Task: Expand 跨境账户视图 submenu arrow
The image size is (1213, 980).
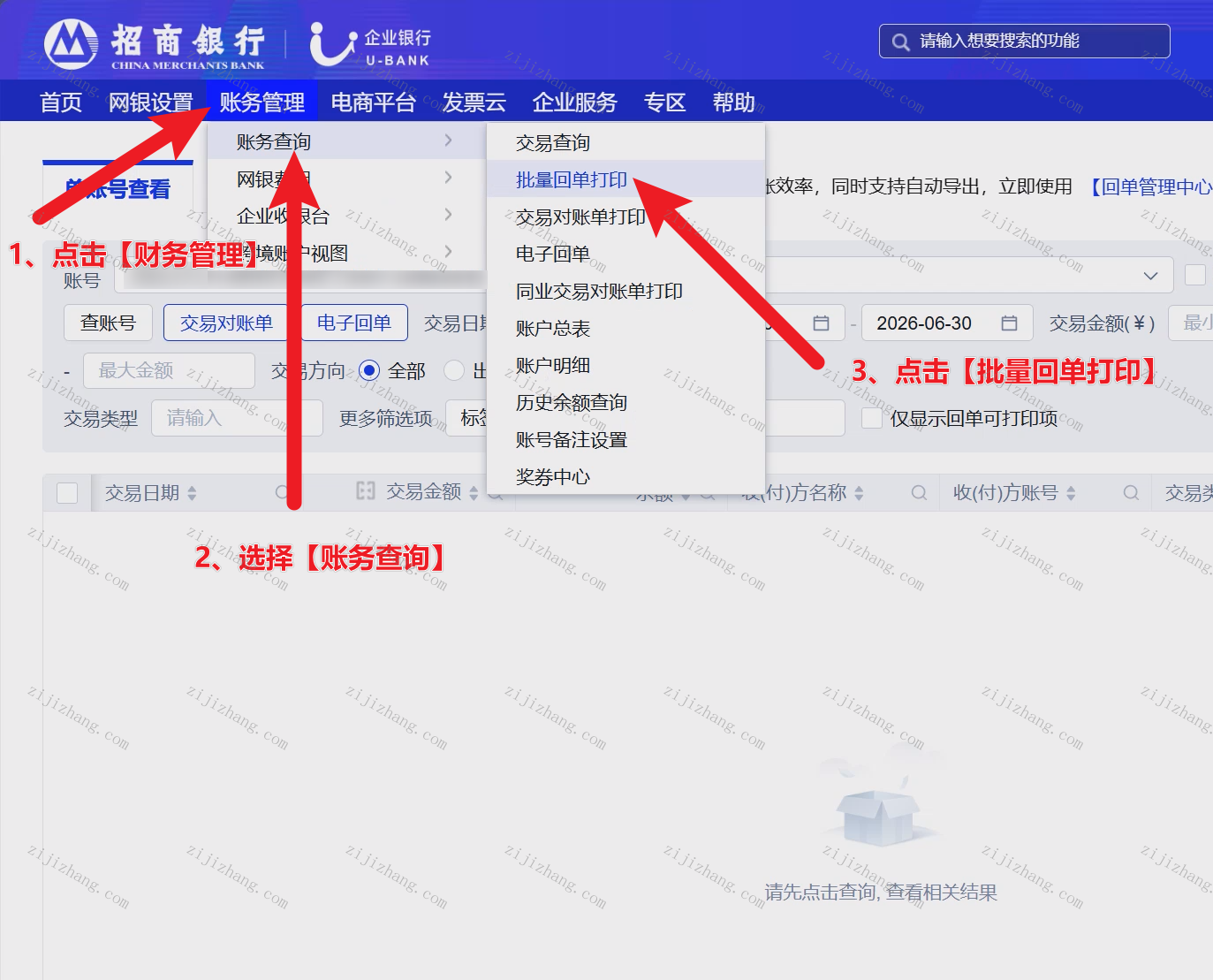Action: coord(449,252)
